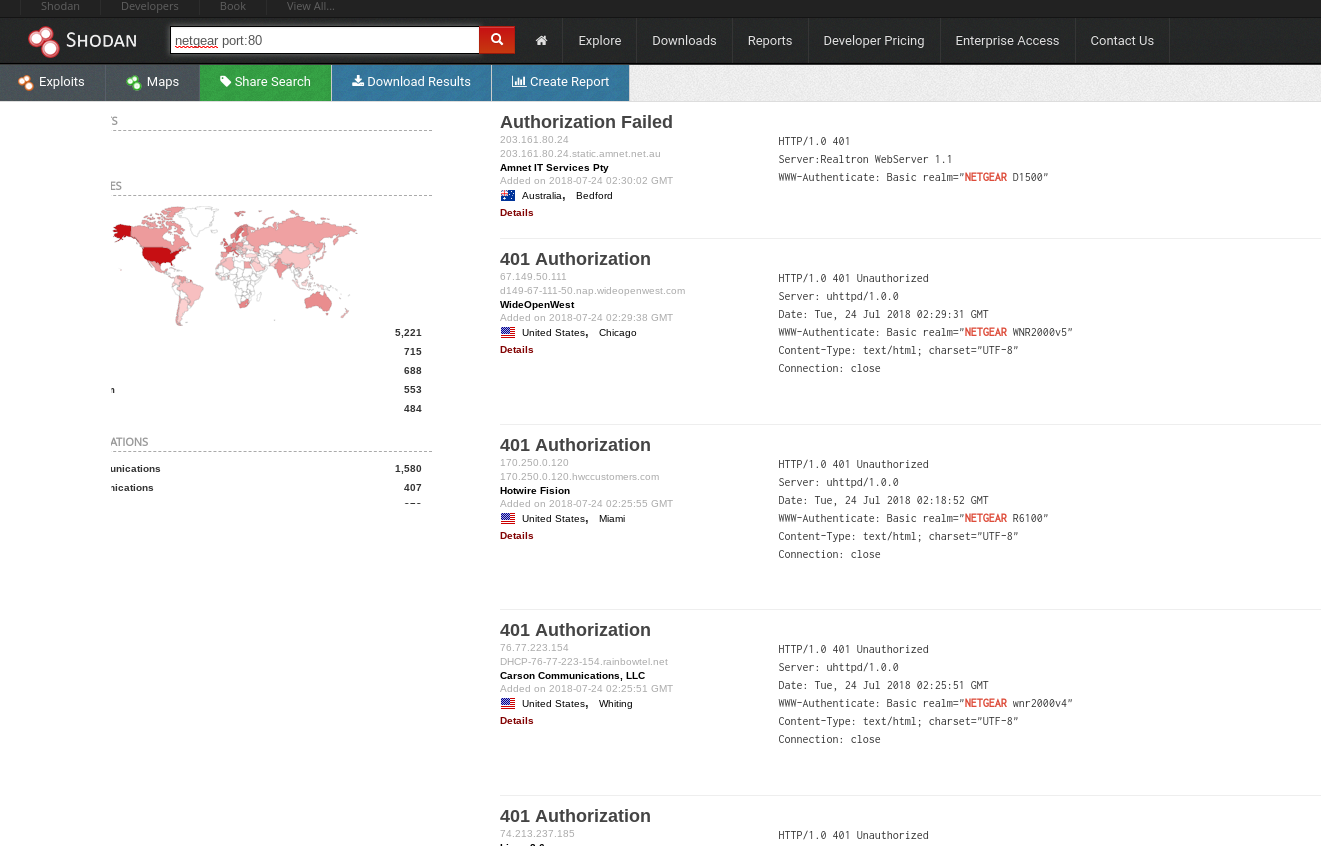Click the US flag beside Miami
Image resolution: width=1321 pixels, height=846 pixels.
[x=508, y=519]
